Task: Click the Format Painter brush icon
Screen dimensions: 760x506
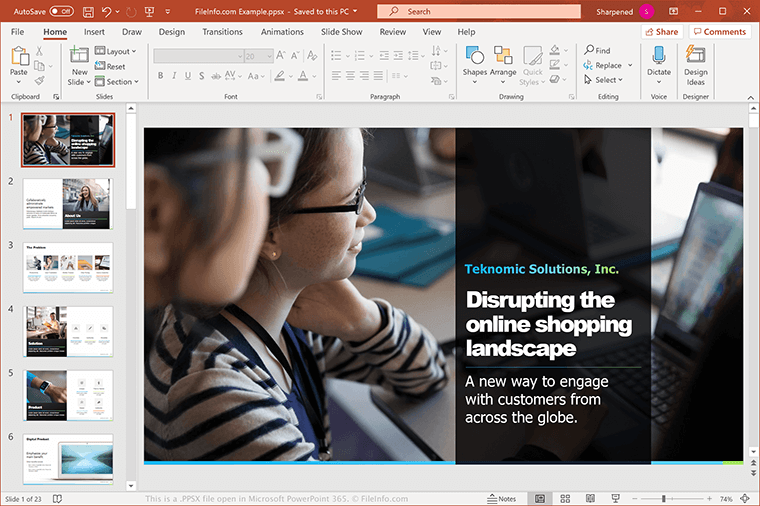Action: (40, 80)
